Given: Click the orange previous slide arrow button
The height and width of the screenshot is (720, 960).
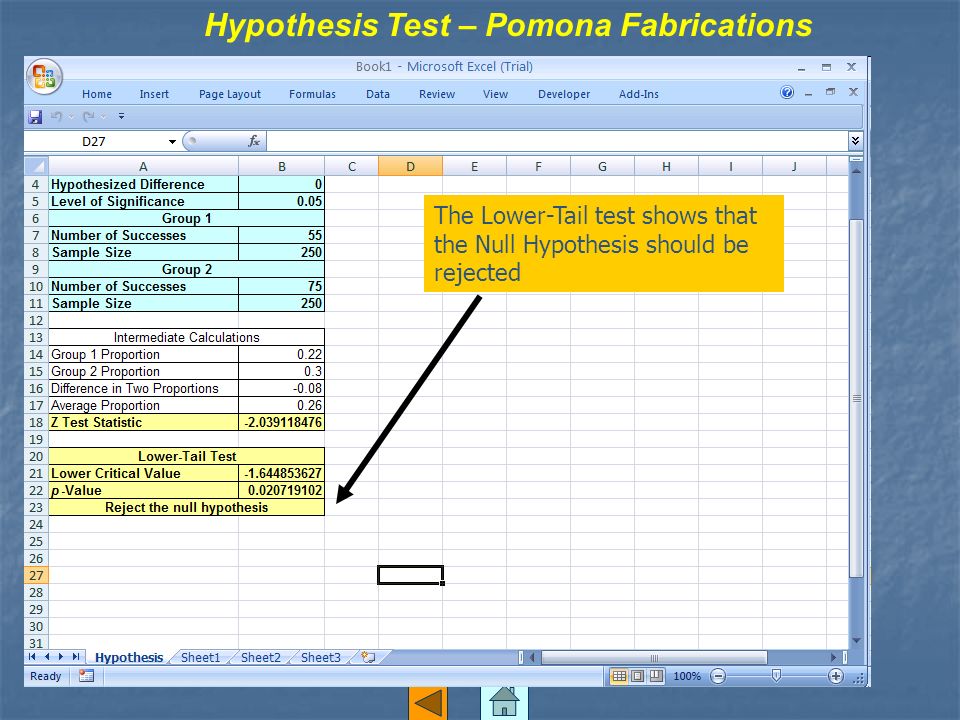Looking at the screenshot, I should 428,703.
